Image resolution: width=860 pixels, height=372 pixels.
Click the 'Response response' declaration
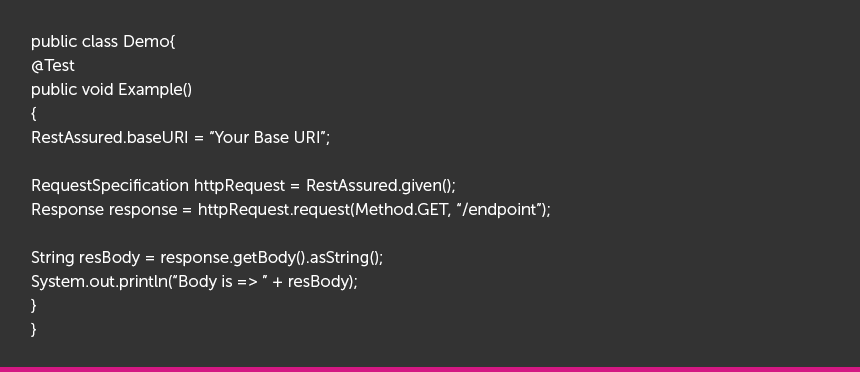[x=104, y=210]
